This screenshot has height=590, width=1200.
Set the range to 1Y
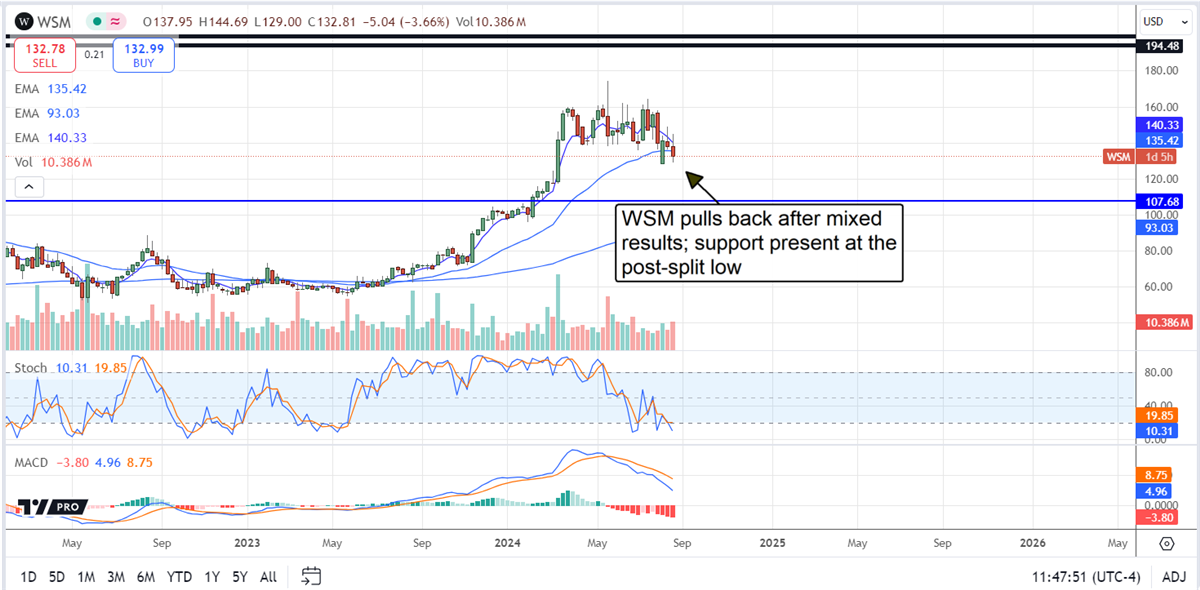[x=212, y=576]
